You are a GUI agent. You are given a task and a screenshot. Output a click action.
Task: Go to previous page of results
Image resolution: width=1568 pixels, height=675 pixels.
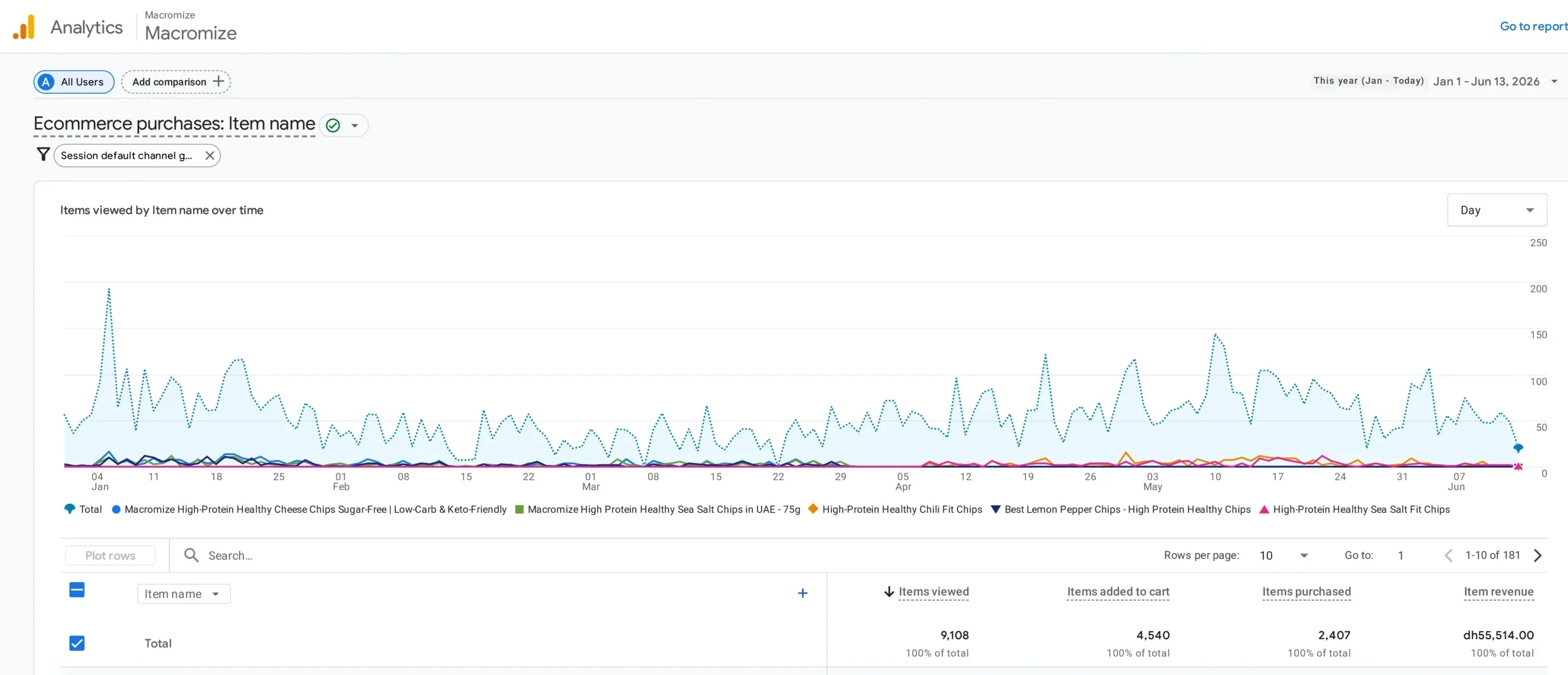(1448, 555)
